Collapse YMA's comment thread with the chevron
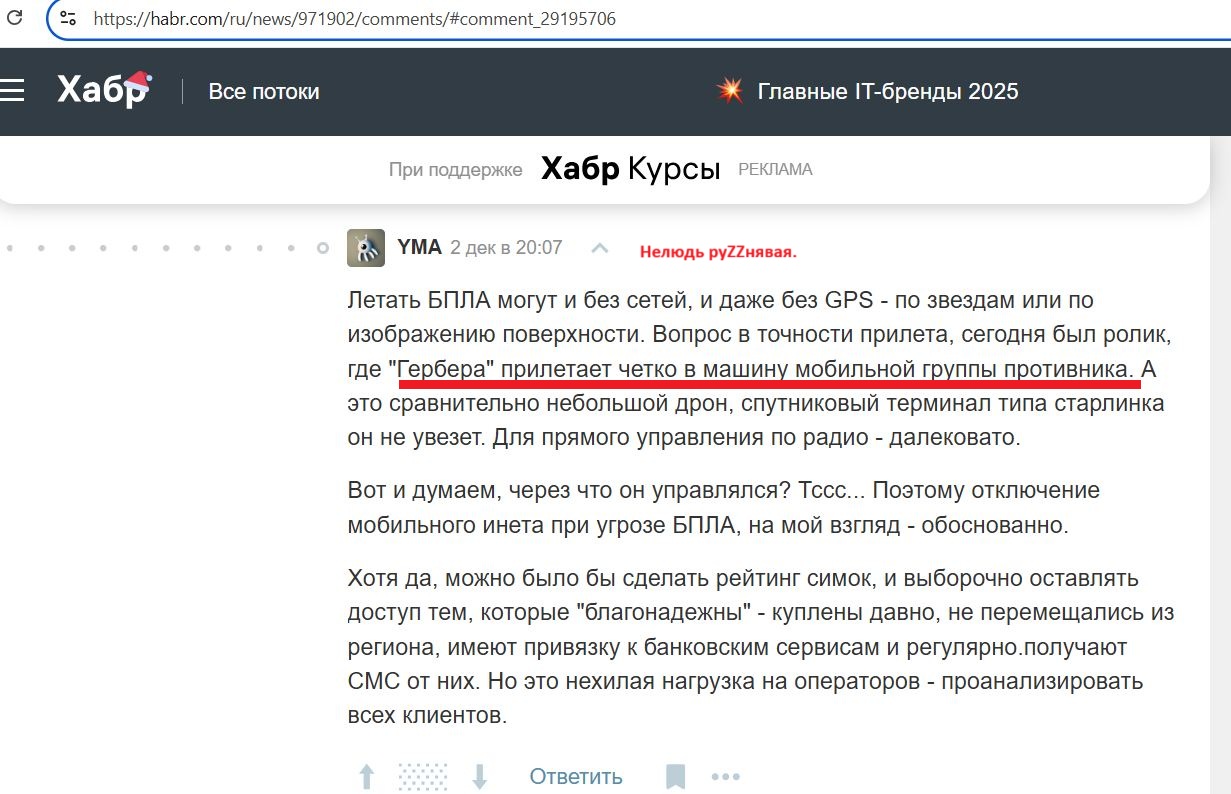This screenshot has width=1231, height=794. [599, 246]
